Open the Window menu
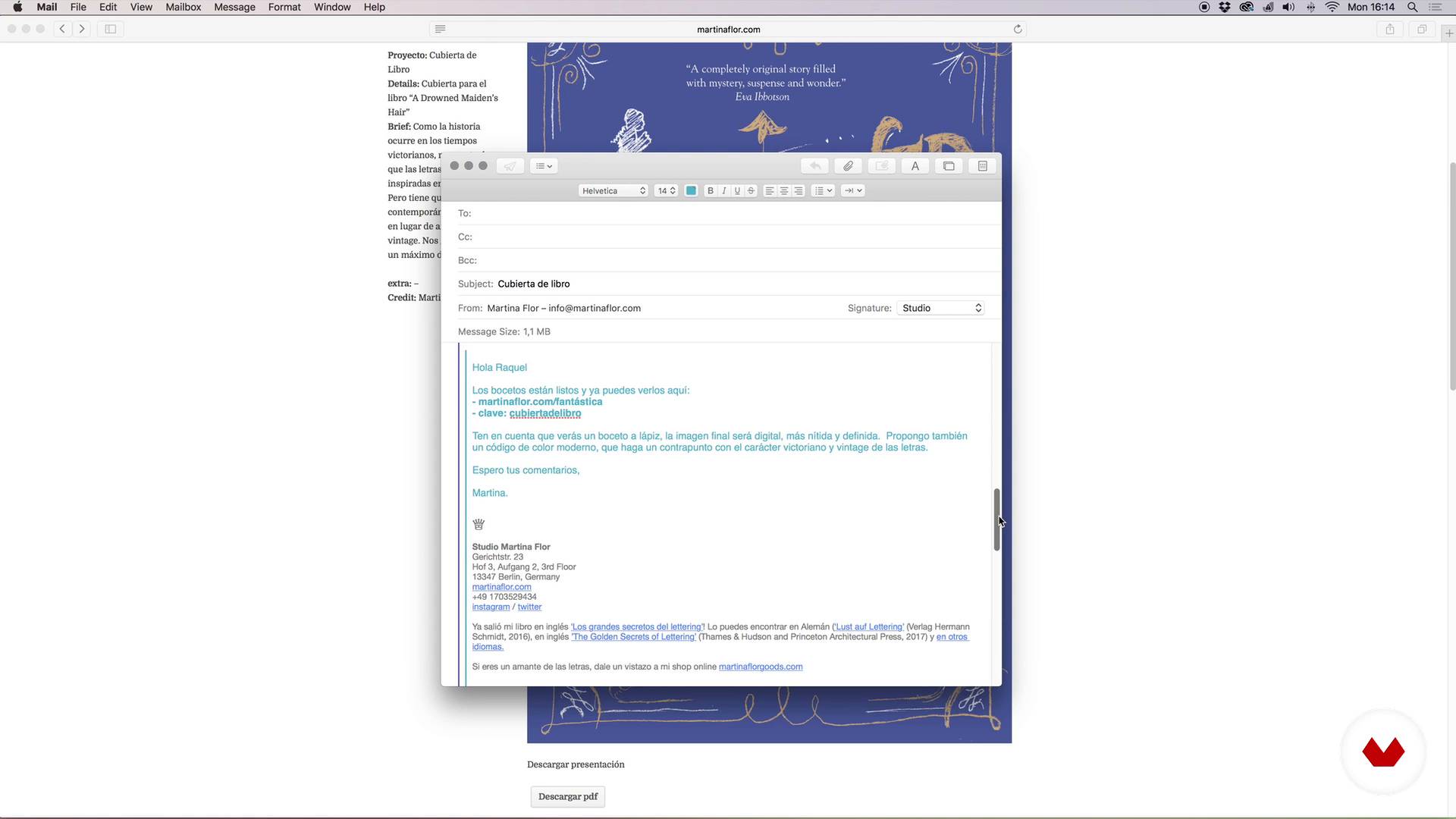 click(332, 7)
